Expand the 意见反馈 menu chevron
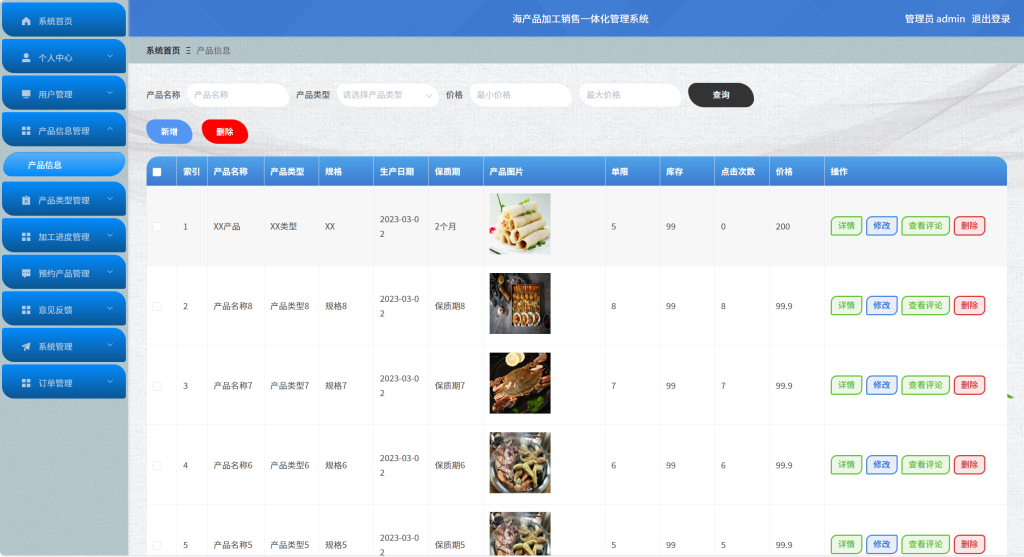This screenshot has height=557, width=1024. click(x=110, y=309)
